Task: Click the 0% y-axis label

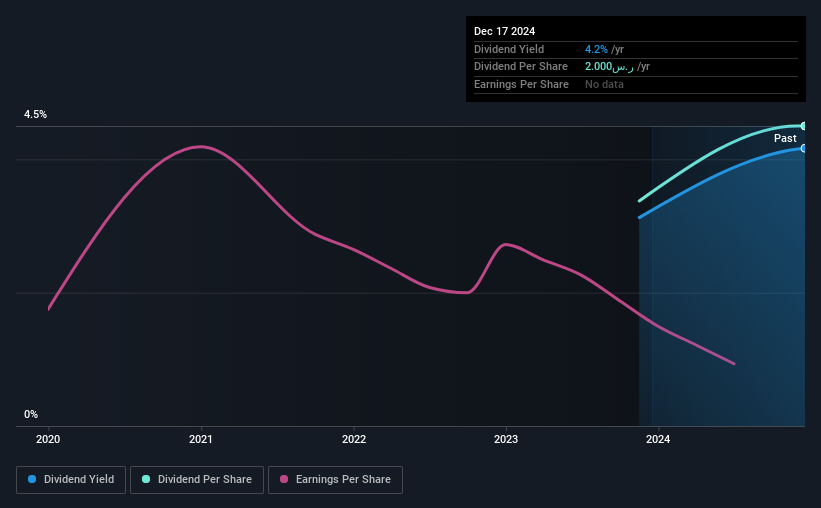Action: (31, 414)
